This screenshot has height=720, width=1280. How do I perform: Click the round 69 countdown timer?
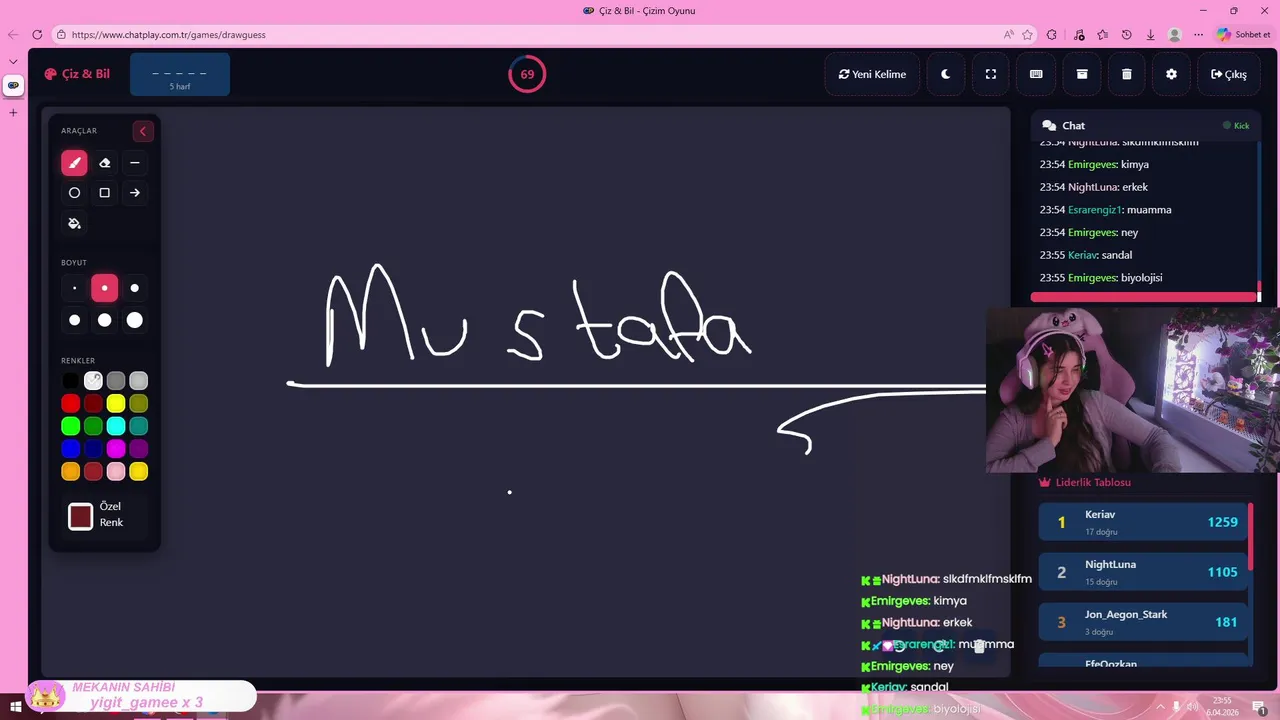(x=527, y=74)
